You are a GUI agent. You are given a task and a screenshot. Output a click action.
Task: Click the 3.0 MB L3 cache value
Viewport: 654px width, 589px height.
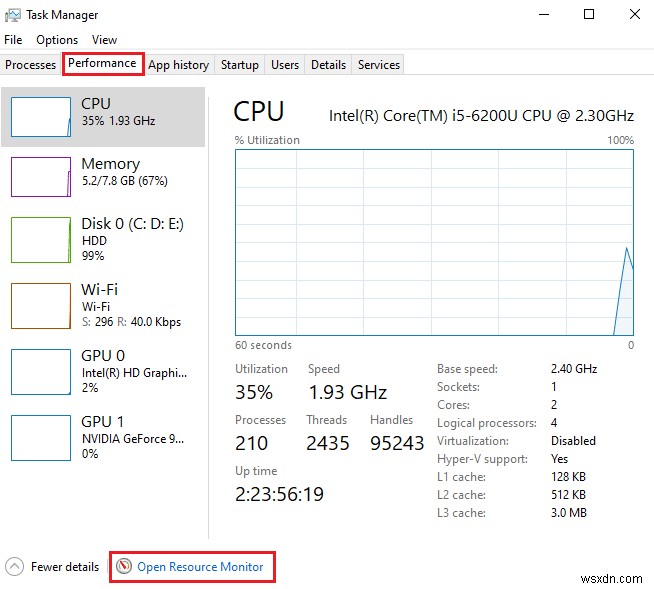point(568,513)
